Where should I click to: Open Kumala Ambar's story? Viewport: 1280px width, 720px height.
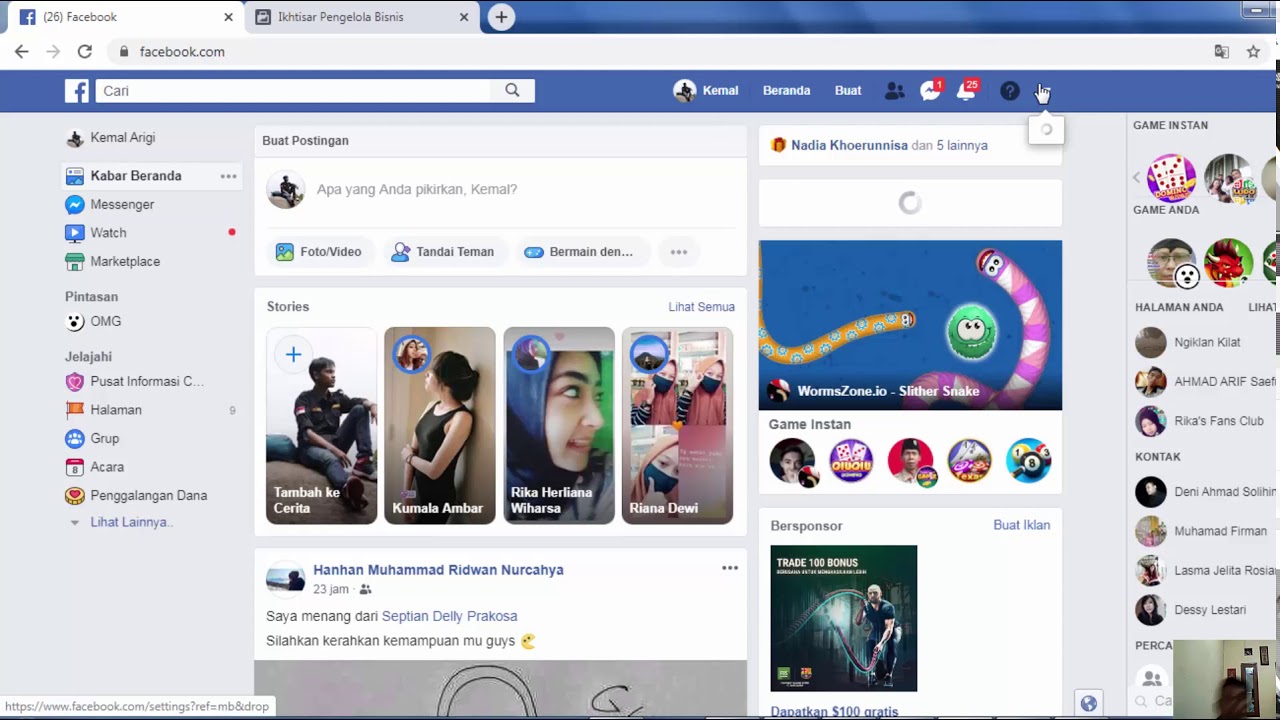tap(439, 425)
